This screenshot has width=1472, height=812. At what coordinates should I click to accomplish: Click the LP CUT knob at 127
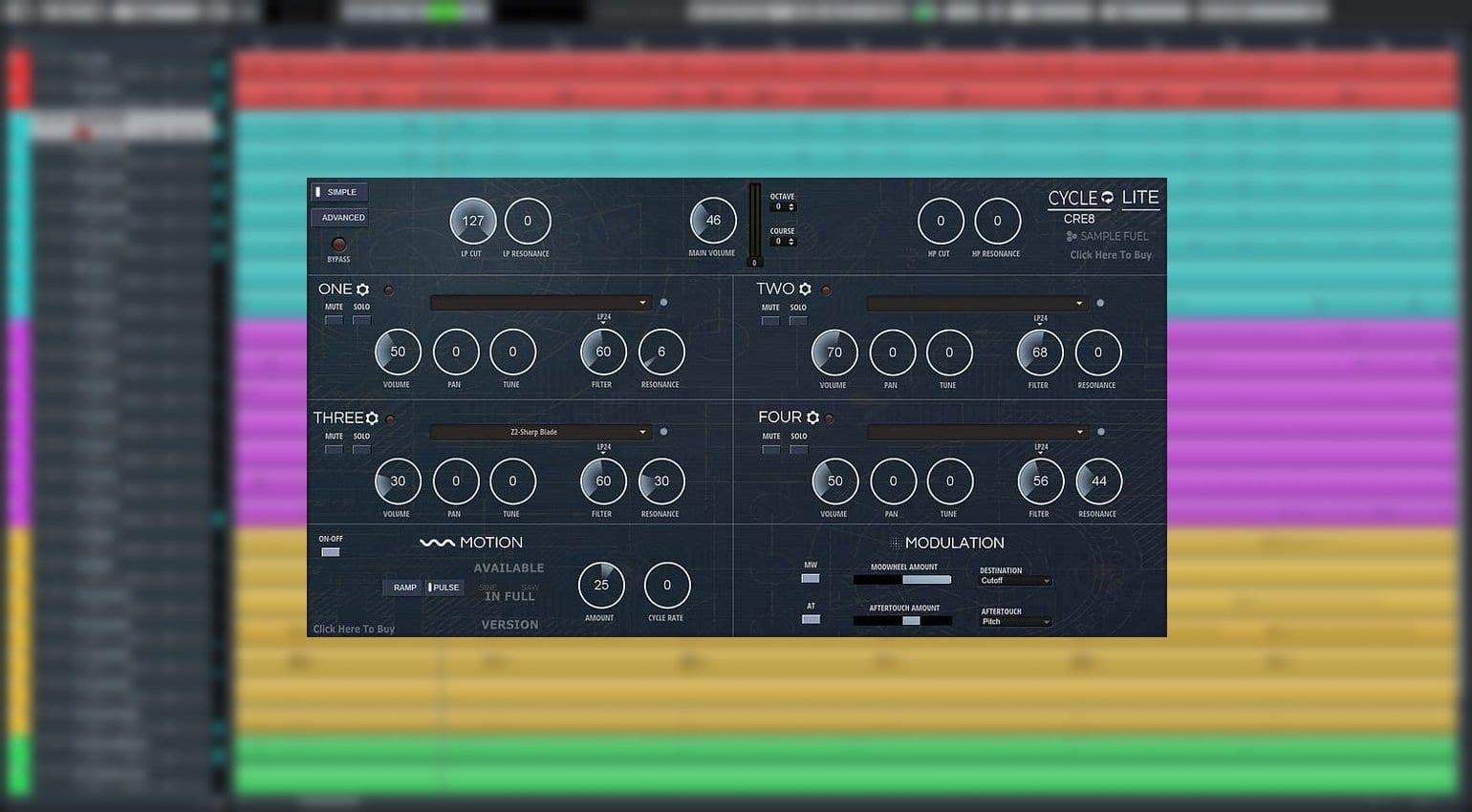tap(473, 221)
